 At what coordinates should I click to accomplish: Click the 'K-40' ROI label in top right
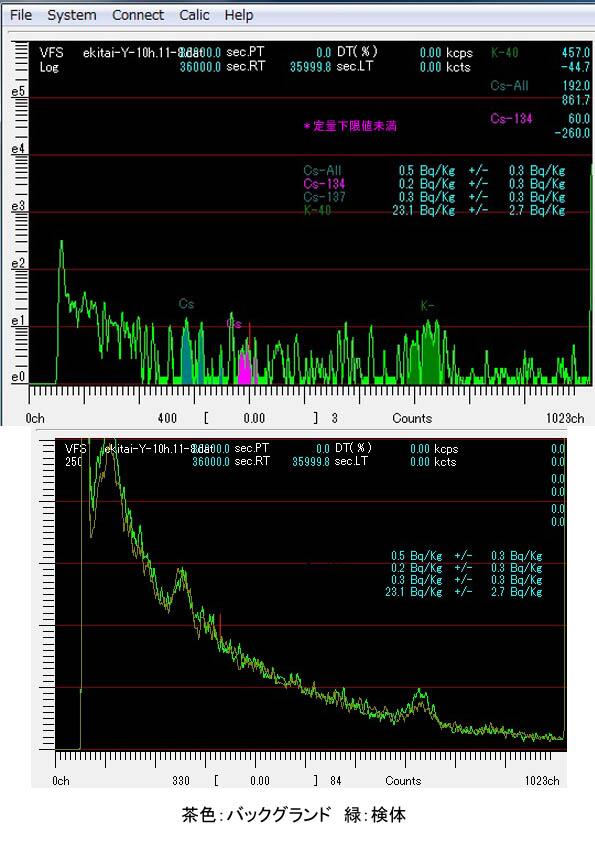pos(505,53)
